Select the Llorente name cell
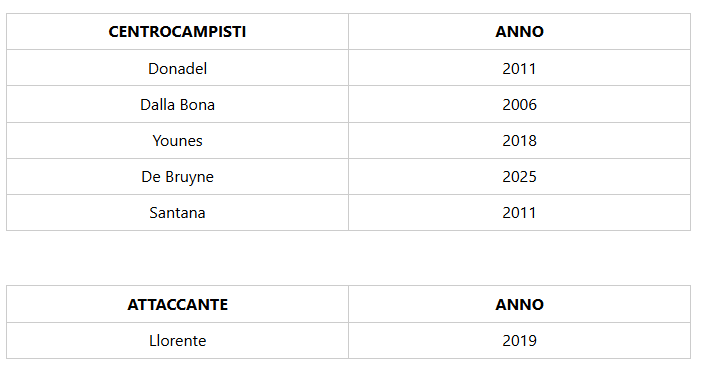This screenshot has height=373, width=706. coord(177,341)
